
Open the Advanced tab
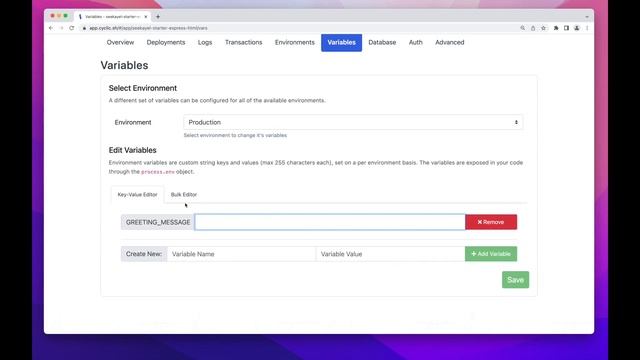[x=449, y=42]
